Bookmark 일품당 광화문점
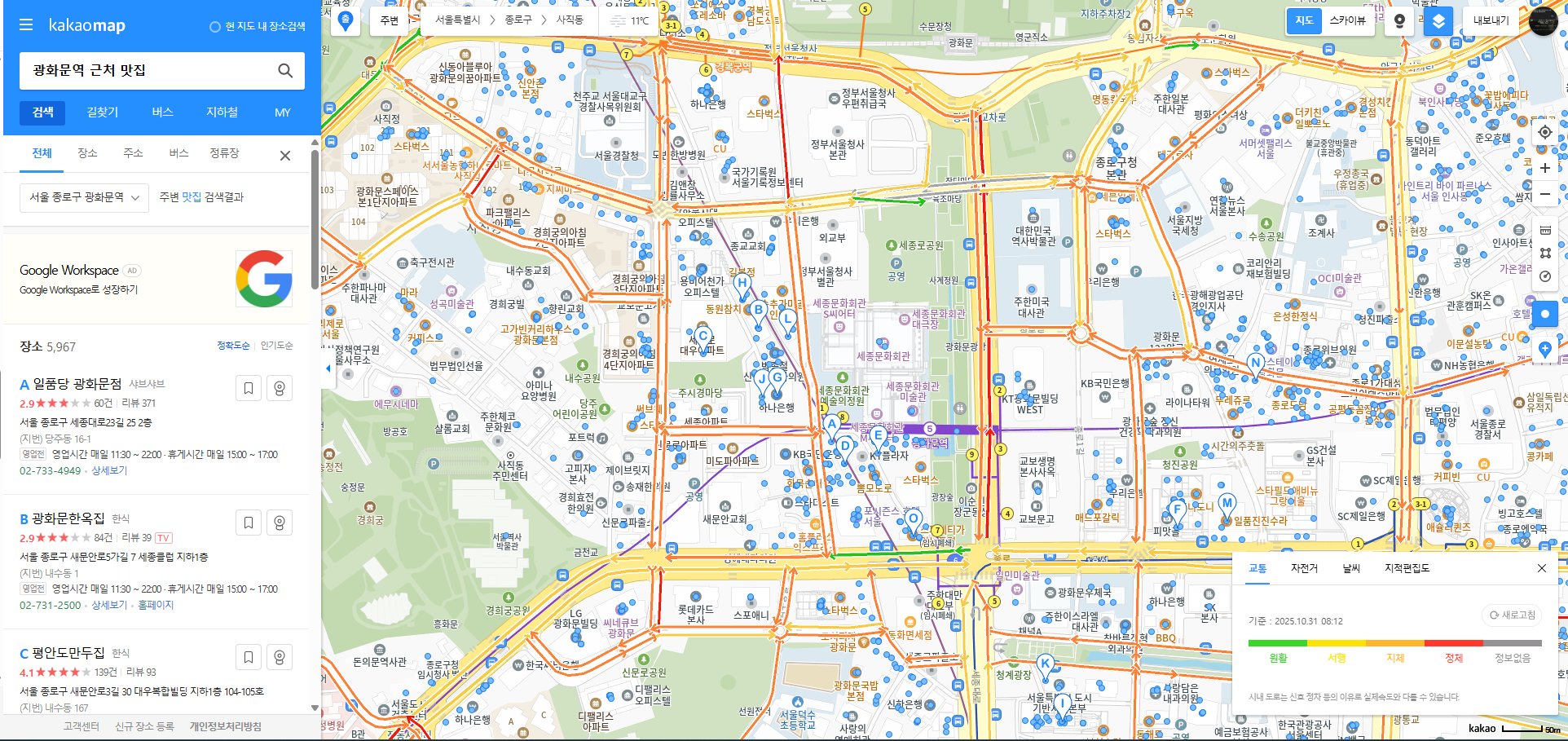Screen dimensions: 1568x741 pyautogui.click(x=249, y=388)
